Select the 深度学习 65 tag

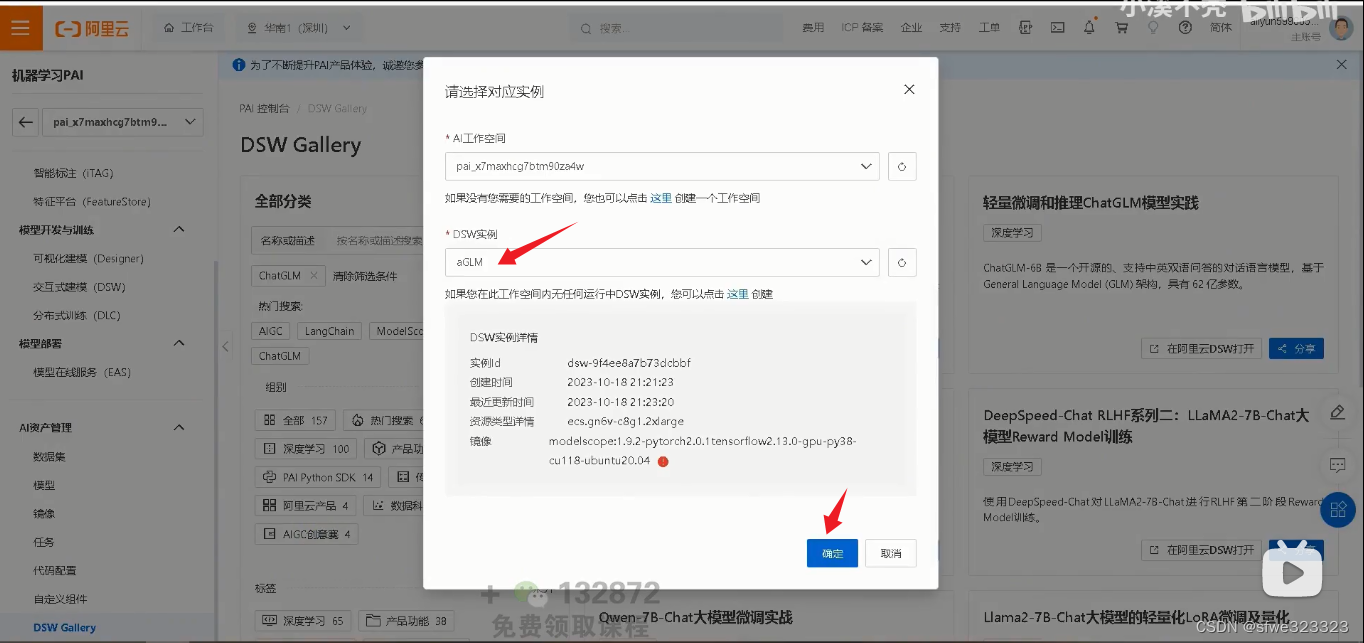pos(302,621)
